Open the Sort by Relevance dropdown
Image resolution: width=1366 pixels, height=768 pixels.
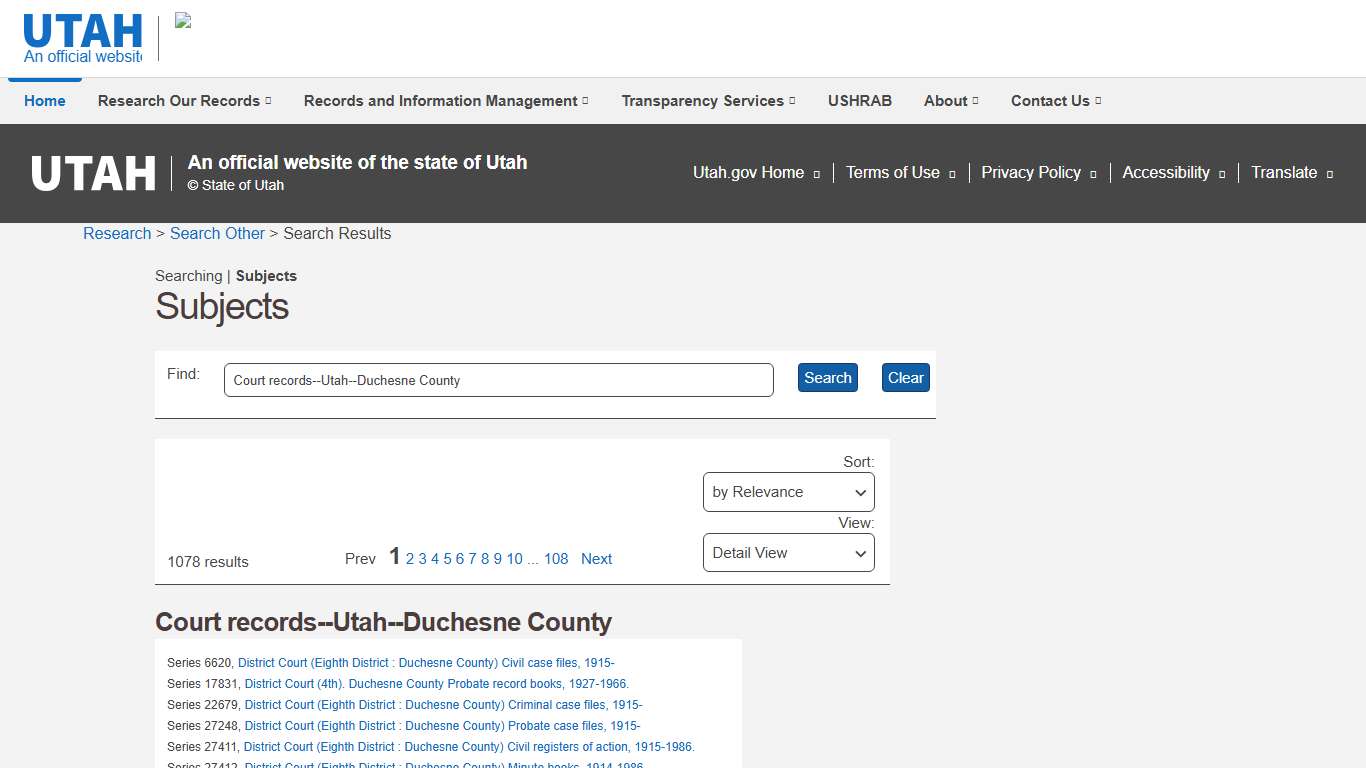click(x=788, y=492)
